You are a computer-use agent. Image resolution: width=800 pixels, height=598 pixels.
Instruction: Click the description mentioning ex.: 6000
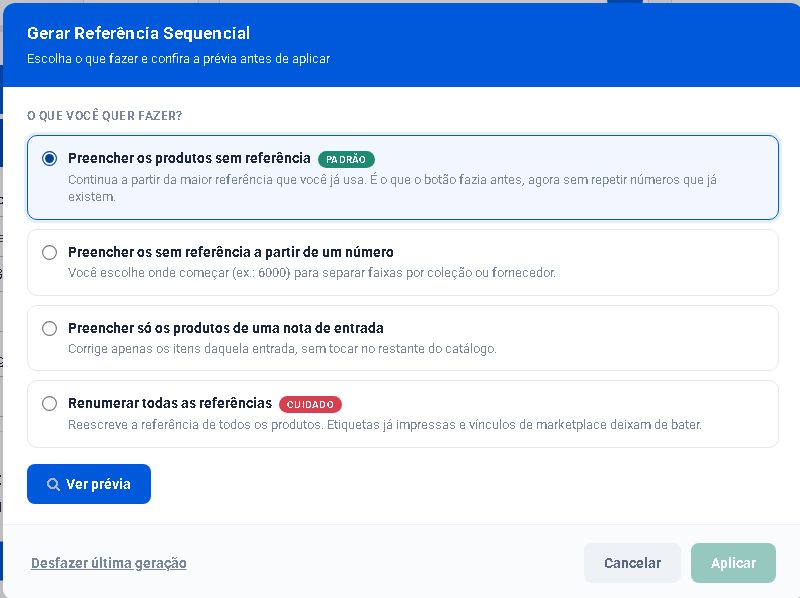[312, 272]
